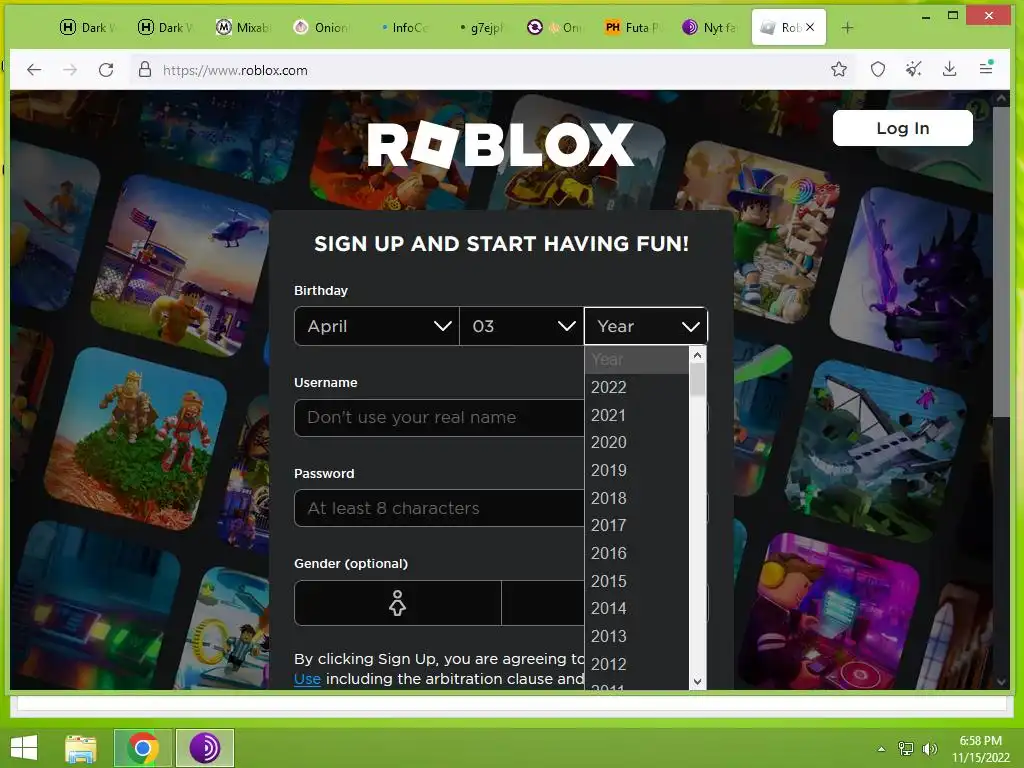Viewport: 1024px width, 768px height.
Task: Click the taskbar clock showing 6:58 PM
Action: pos(980,749)
